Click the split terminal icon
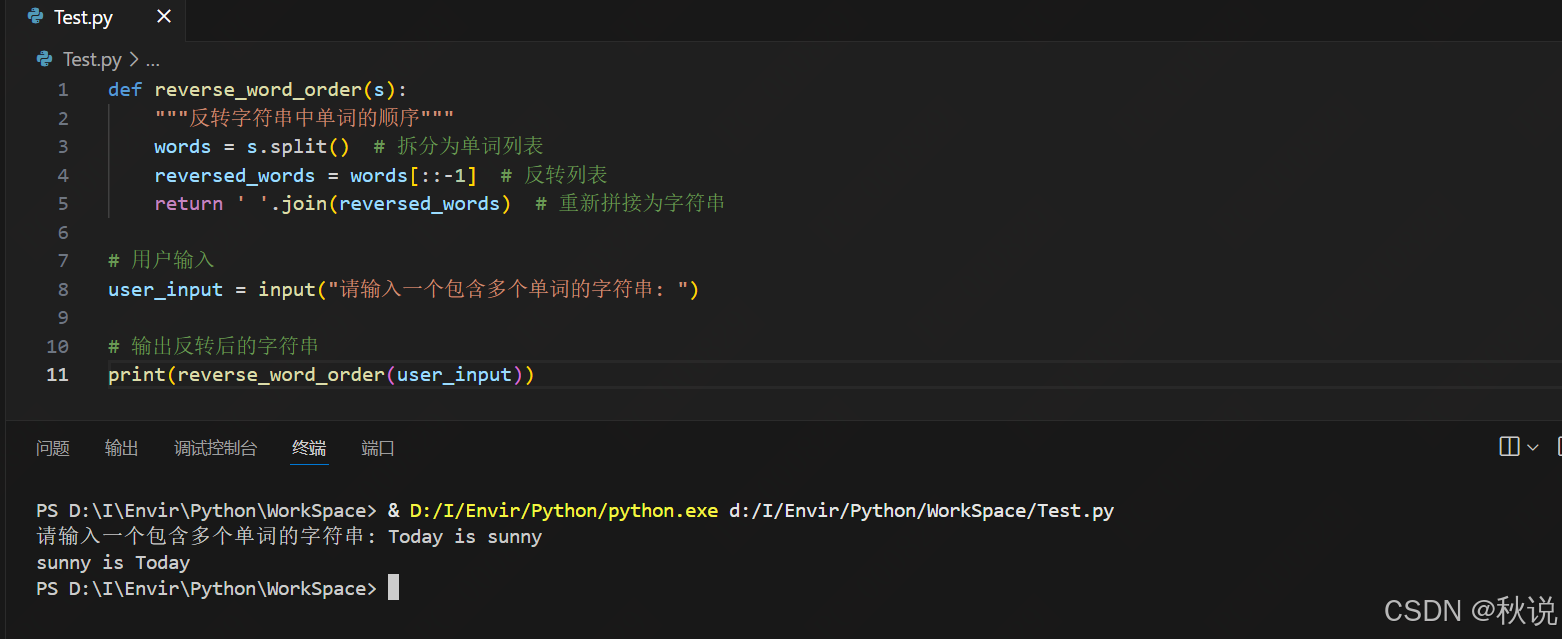The width and height of the screenshot is (1562, 639). click(x=1510, y=447)
